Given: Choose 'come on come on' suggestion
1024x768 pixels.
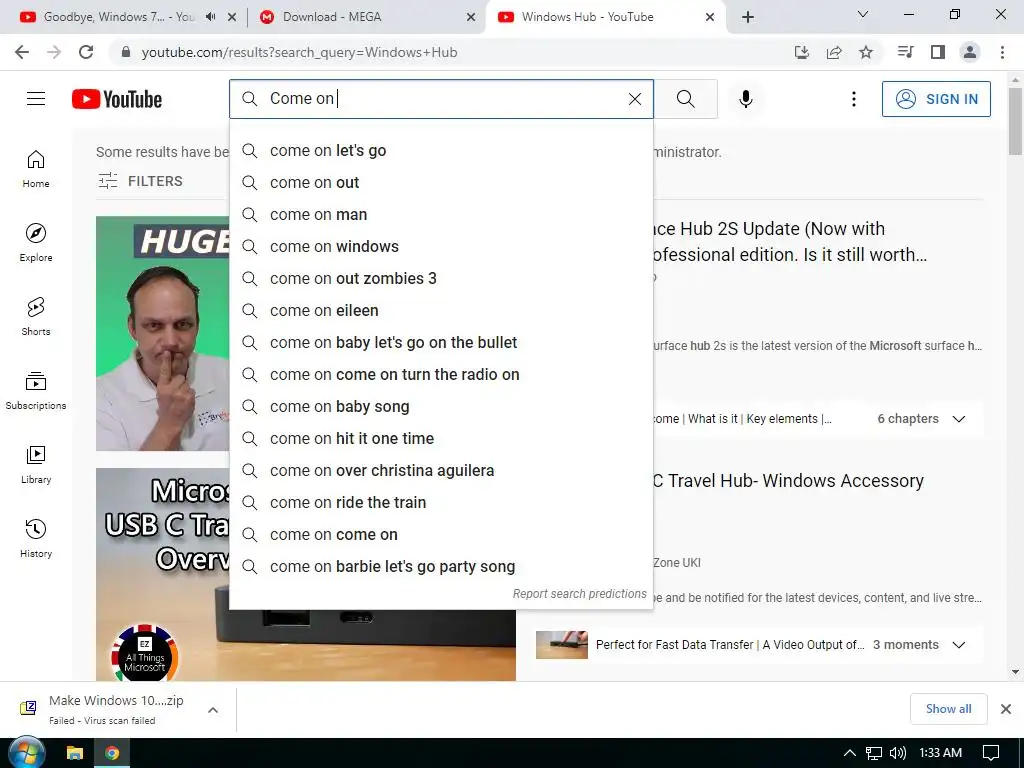Looking at the screenshot, I should point(441,535).
